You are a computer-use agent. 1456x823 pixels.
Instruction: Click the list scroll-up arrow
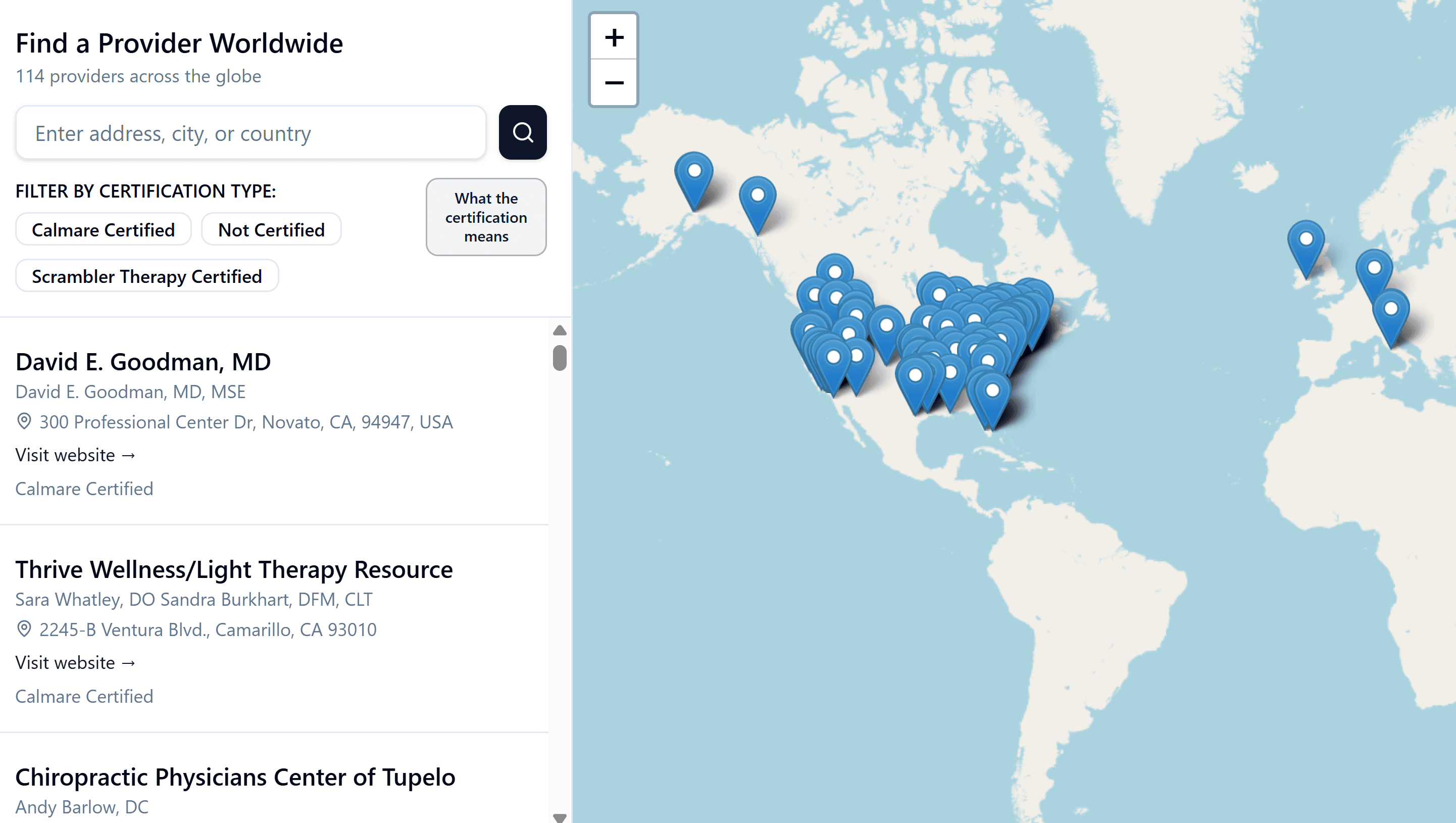560,330
